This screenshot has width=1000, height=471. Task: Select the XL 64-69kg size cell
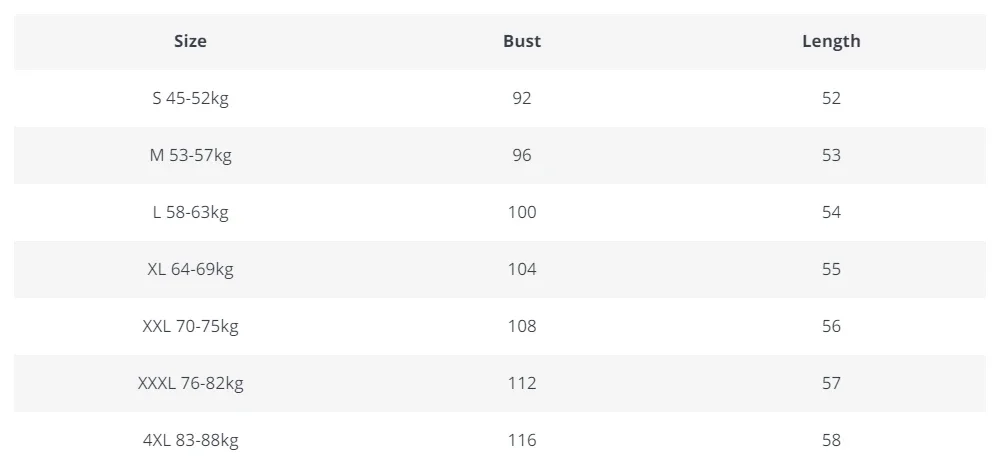click(x=190, y=269)
